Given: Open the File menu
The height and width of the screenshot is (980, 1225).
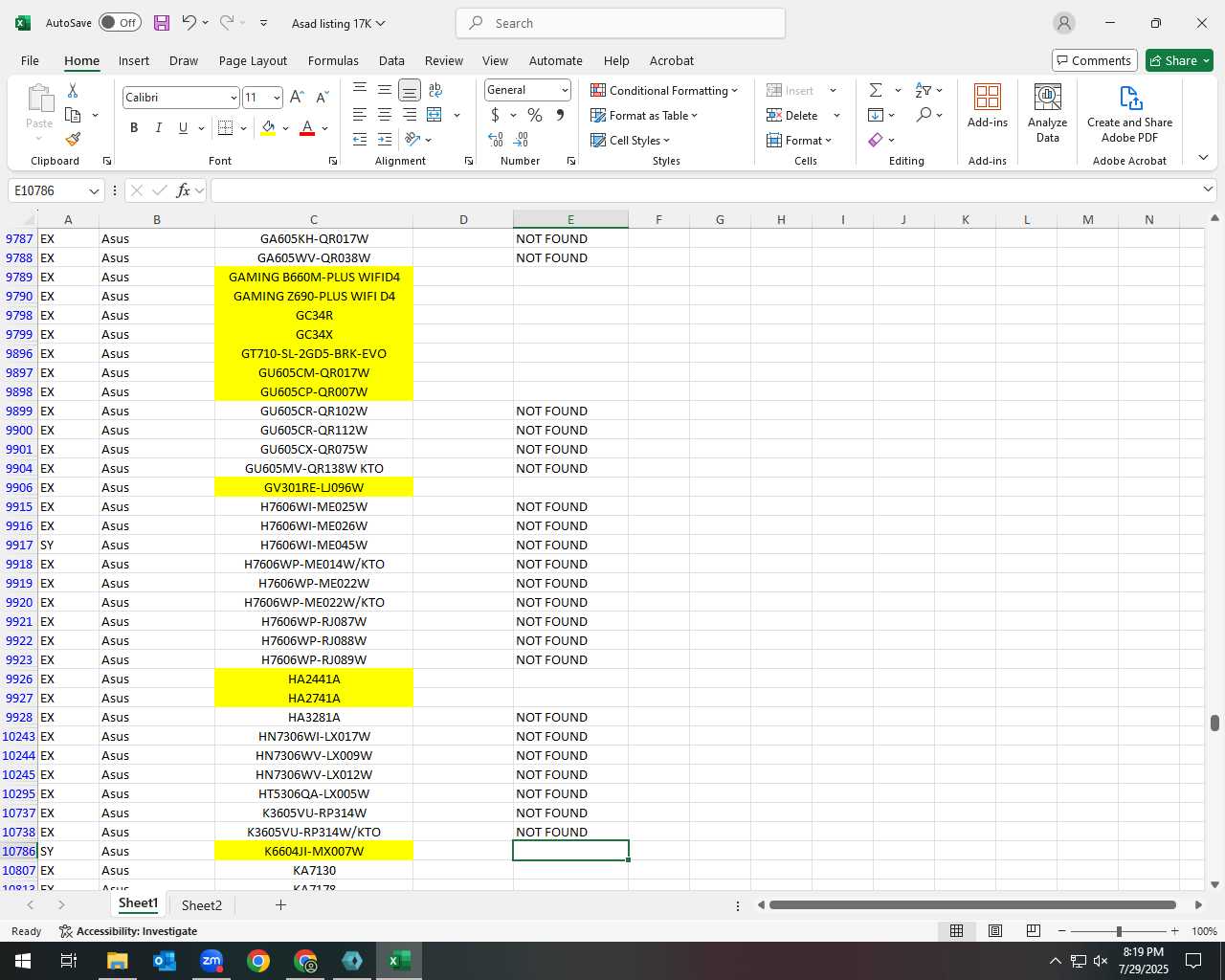Looking at the screenshot, I should click(30, 60).
